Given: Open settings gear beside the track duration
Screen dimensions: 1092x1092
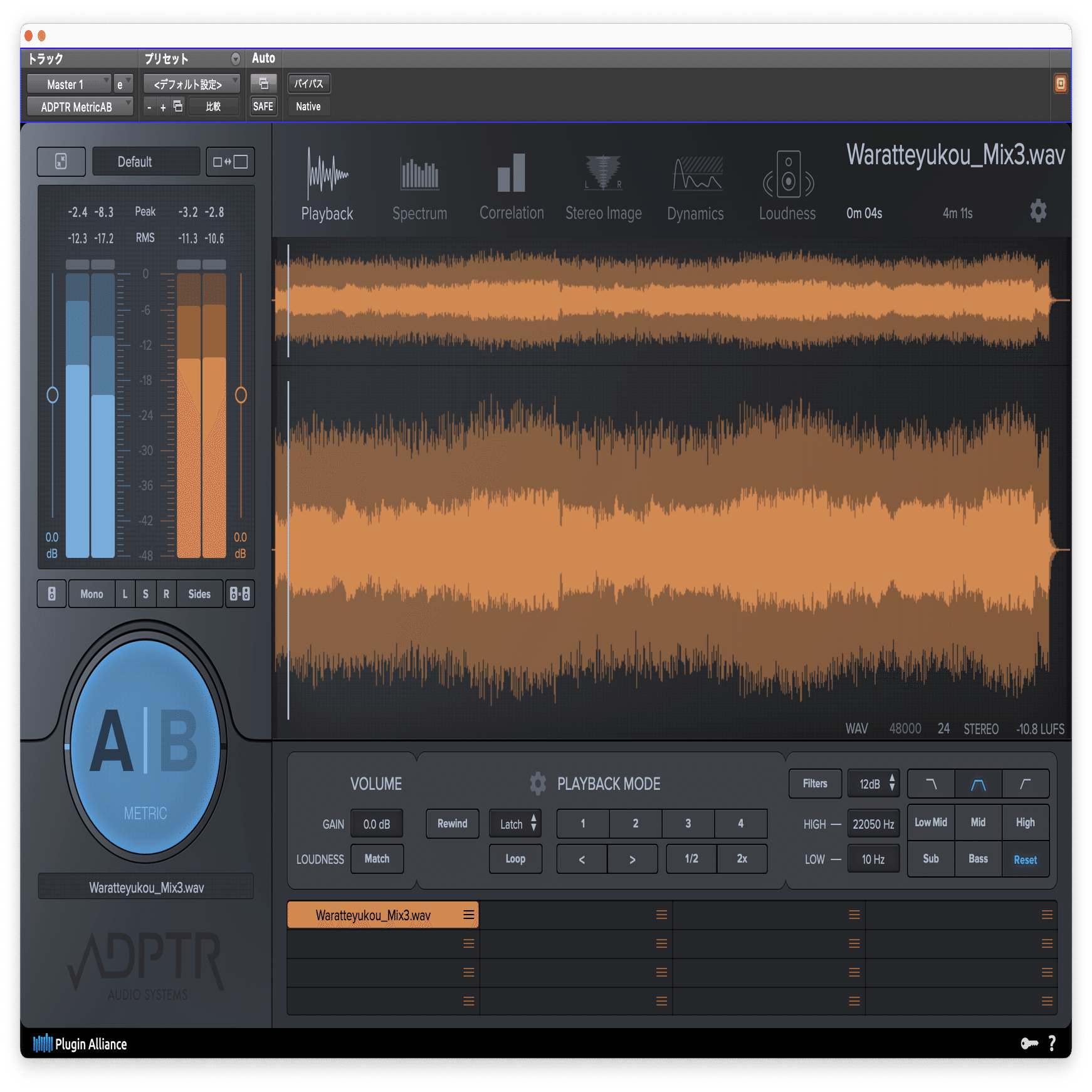Looking at the screenshot, I should [x=1038, y=211].
